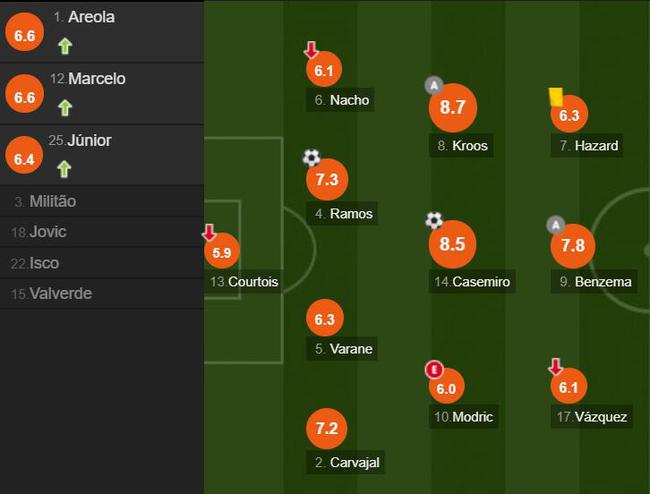Open Carvajal's 7.2 rating bubble
650x494 pixels.
(x=326, y=429)
